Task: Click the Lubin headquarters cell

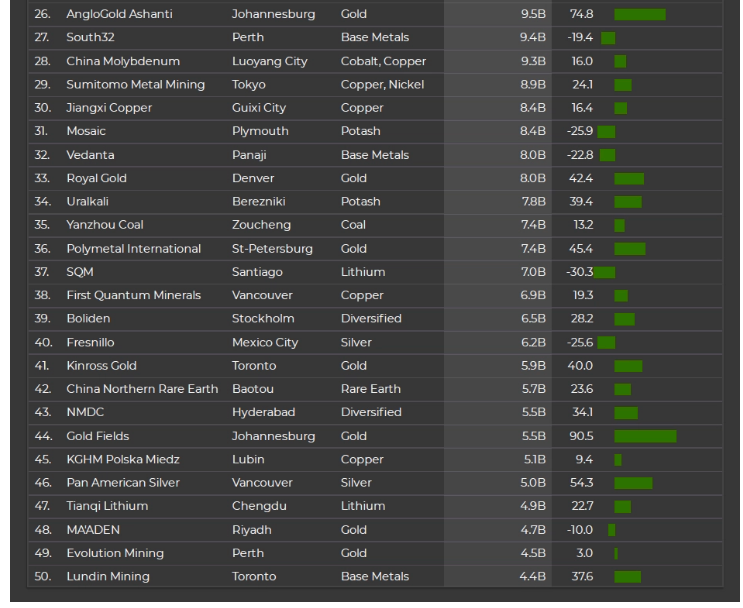Action: [x=248, y=460]
